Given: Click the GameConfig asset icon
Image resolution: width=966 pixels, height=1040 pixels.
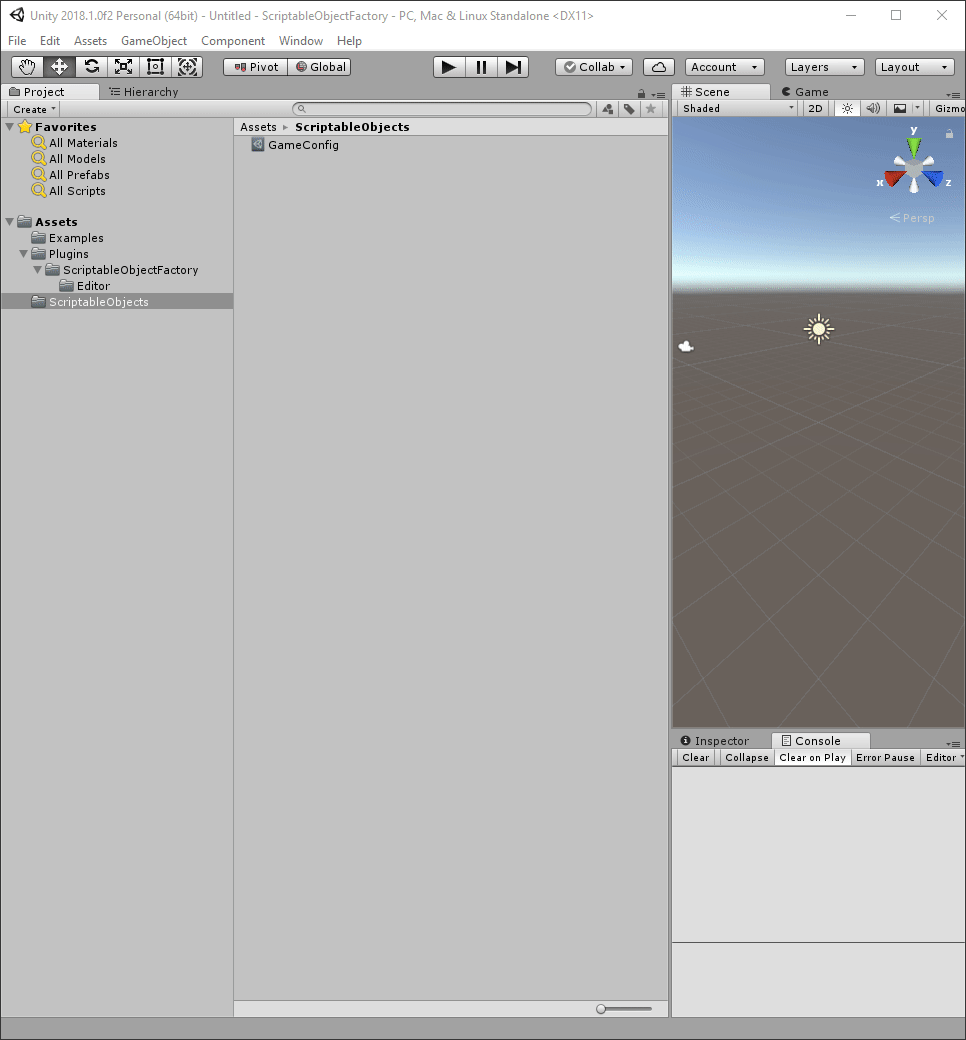Looking at the screenshot, I should pyautogui.click(x=258, y=144).
